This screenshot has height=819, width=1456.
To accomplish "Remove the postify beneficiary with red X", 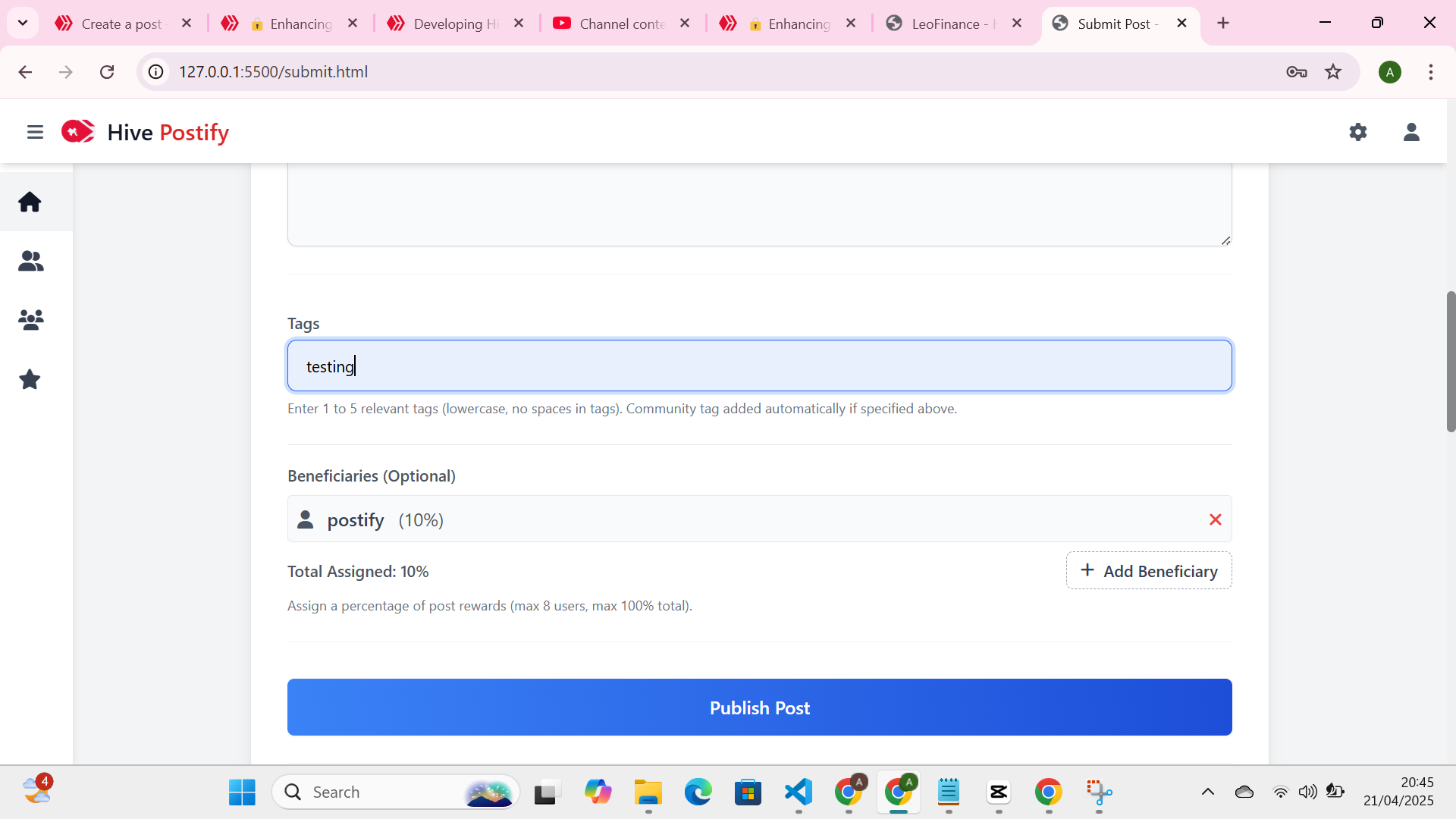I will (1215, 519).
